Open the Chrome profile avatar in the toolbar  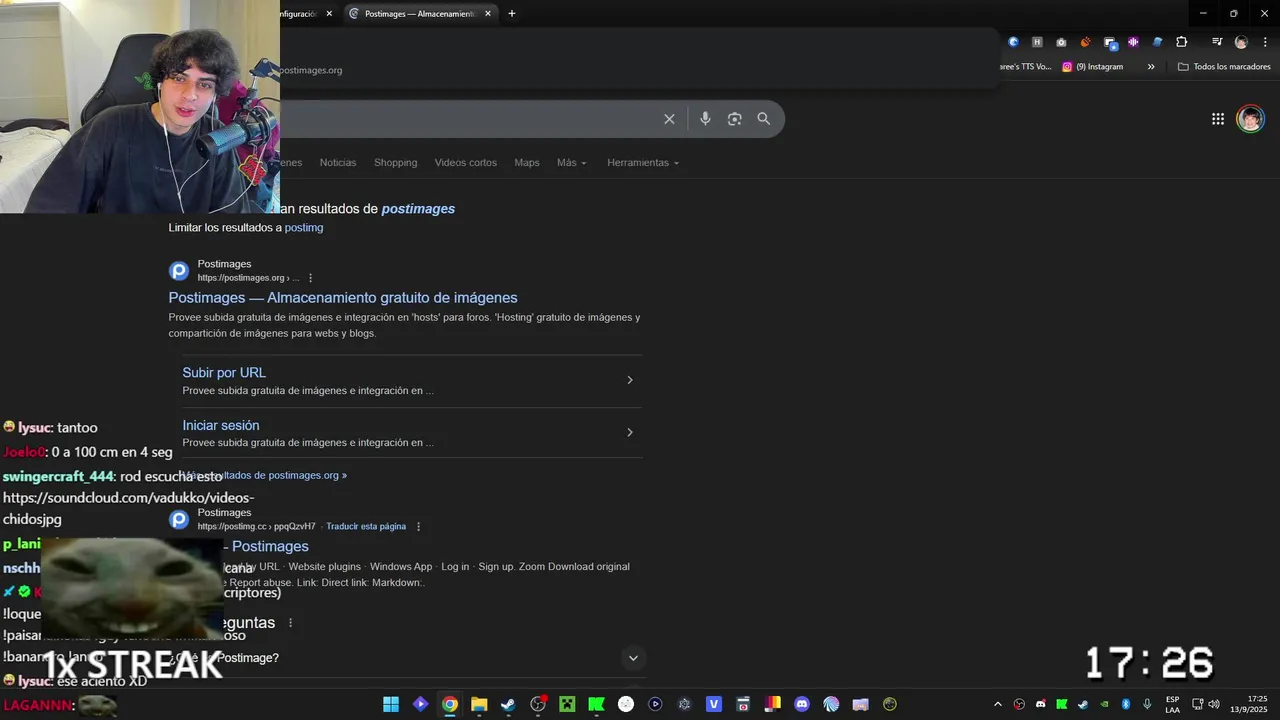(x=1241, y=42)
